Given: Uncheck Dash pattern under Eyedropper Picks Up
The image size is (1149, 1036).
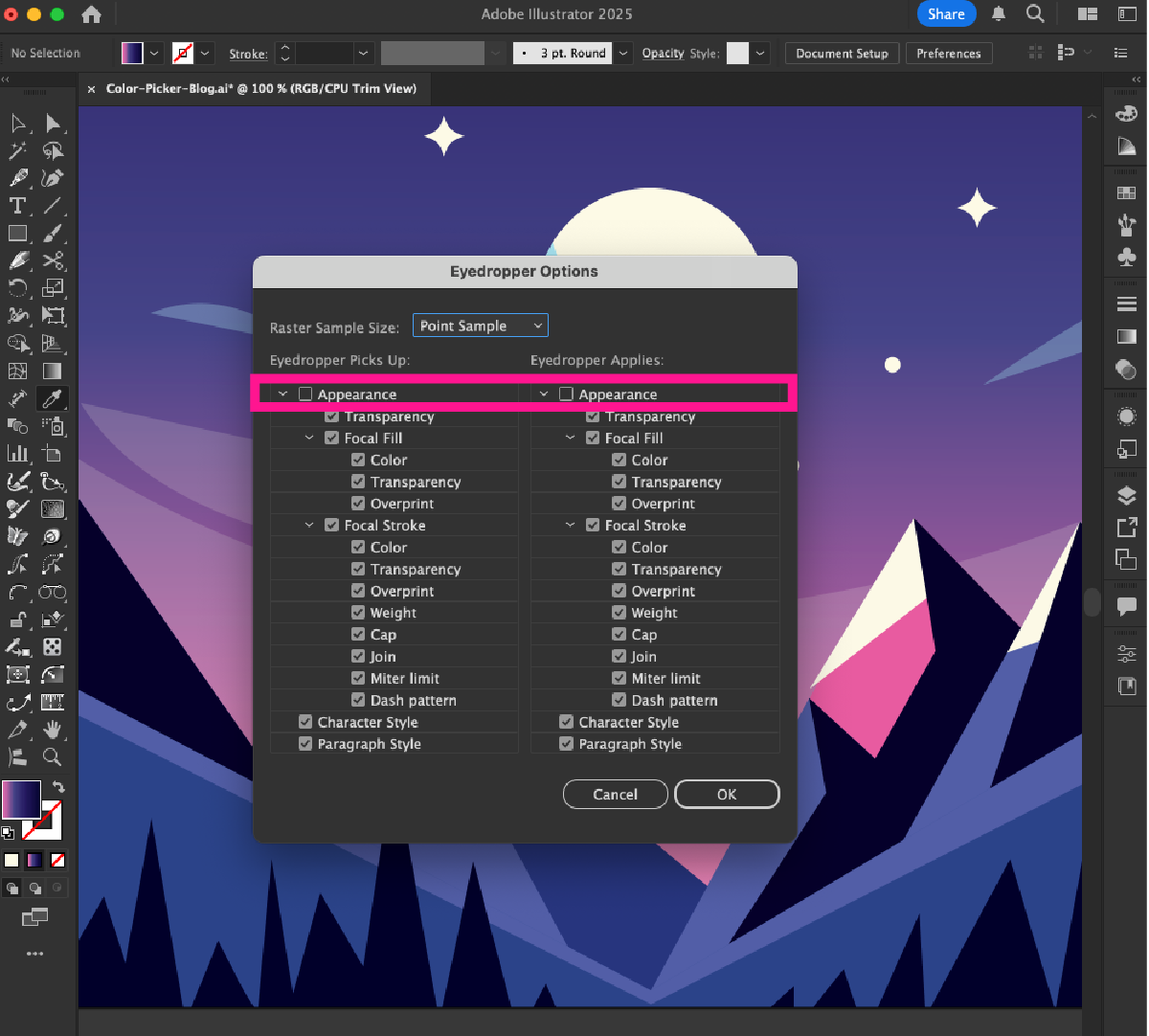Looking at the screenshot, I should pos(358,700).
